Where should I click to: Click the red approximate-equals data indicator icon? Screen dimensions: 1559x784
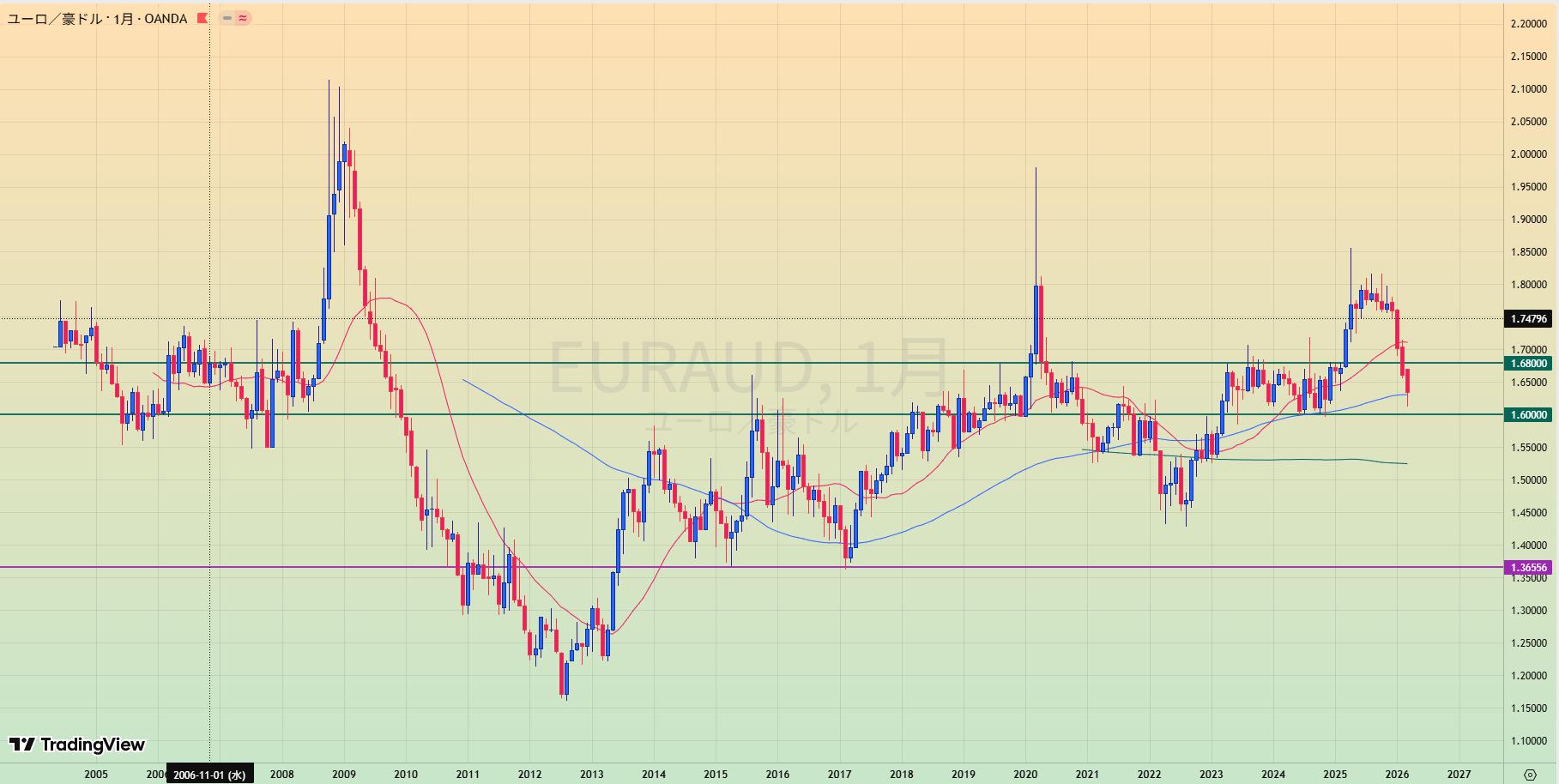(243, 18)
